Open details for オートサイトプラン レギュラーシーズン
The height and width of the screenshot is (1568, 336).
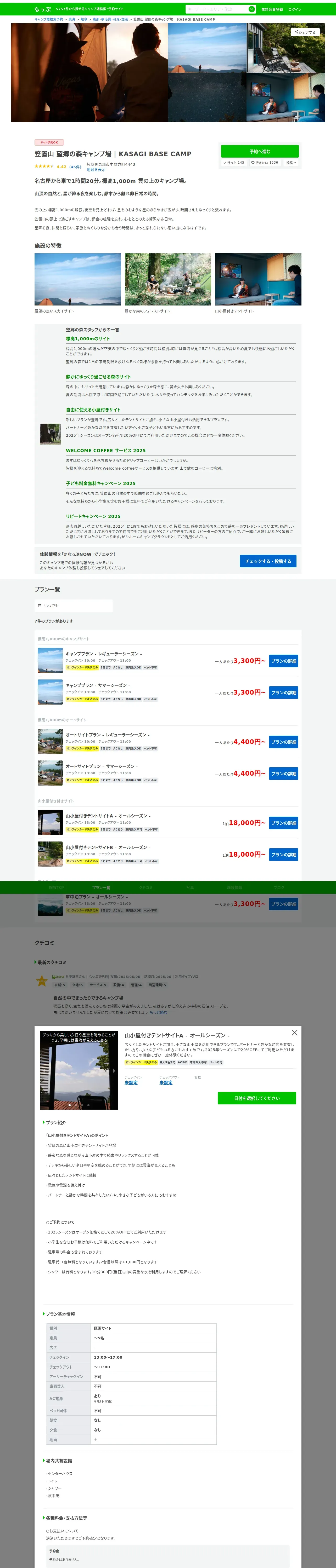point(284,742)
